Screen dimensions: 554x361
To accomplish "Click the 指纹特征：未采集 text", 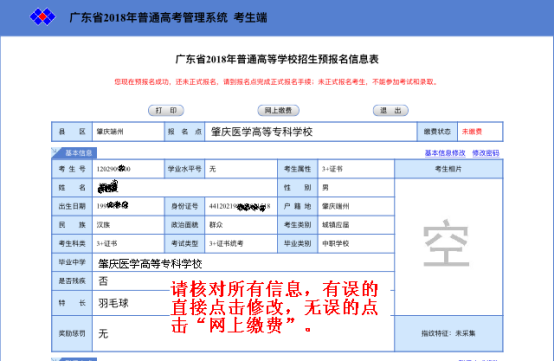I will pos(448,333).
